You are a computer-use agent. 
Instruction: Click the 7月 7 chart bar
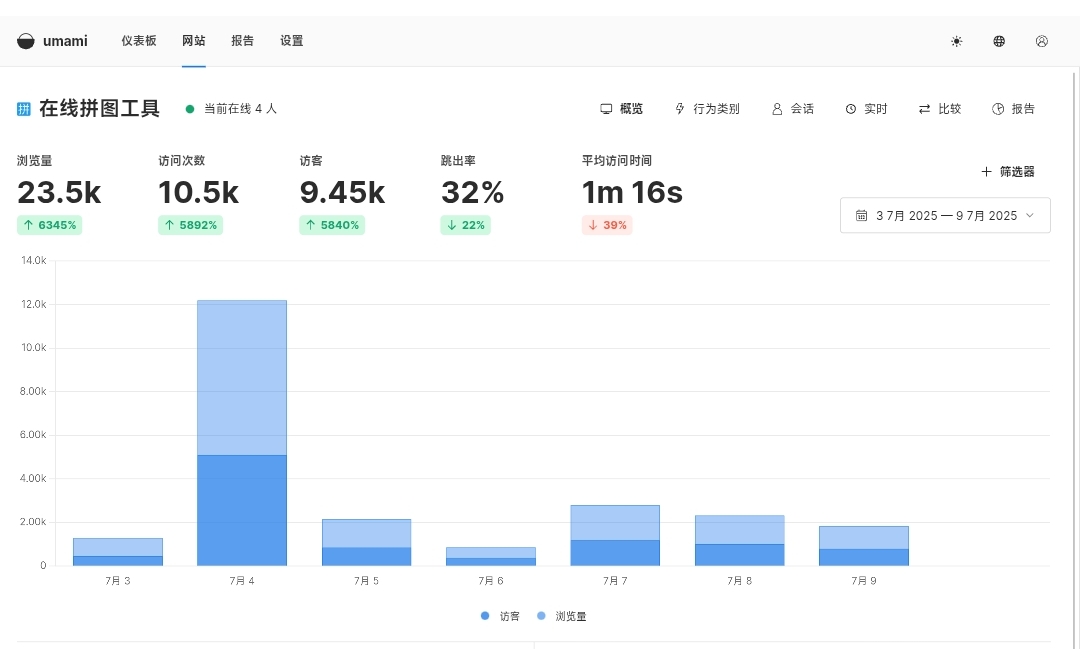615,535
